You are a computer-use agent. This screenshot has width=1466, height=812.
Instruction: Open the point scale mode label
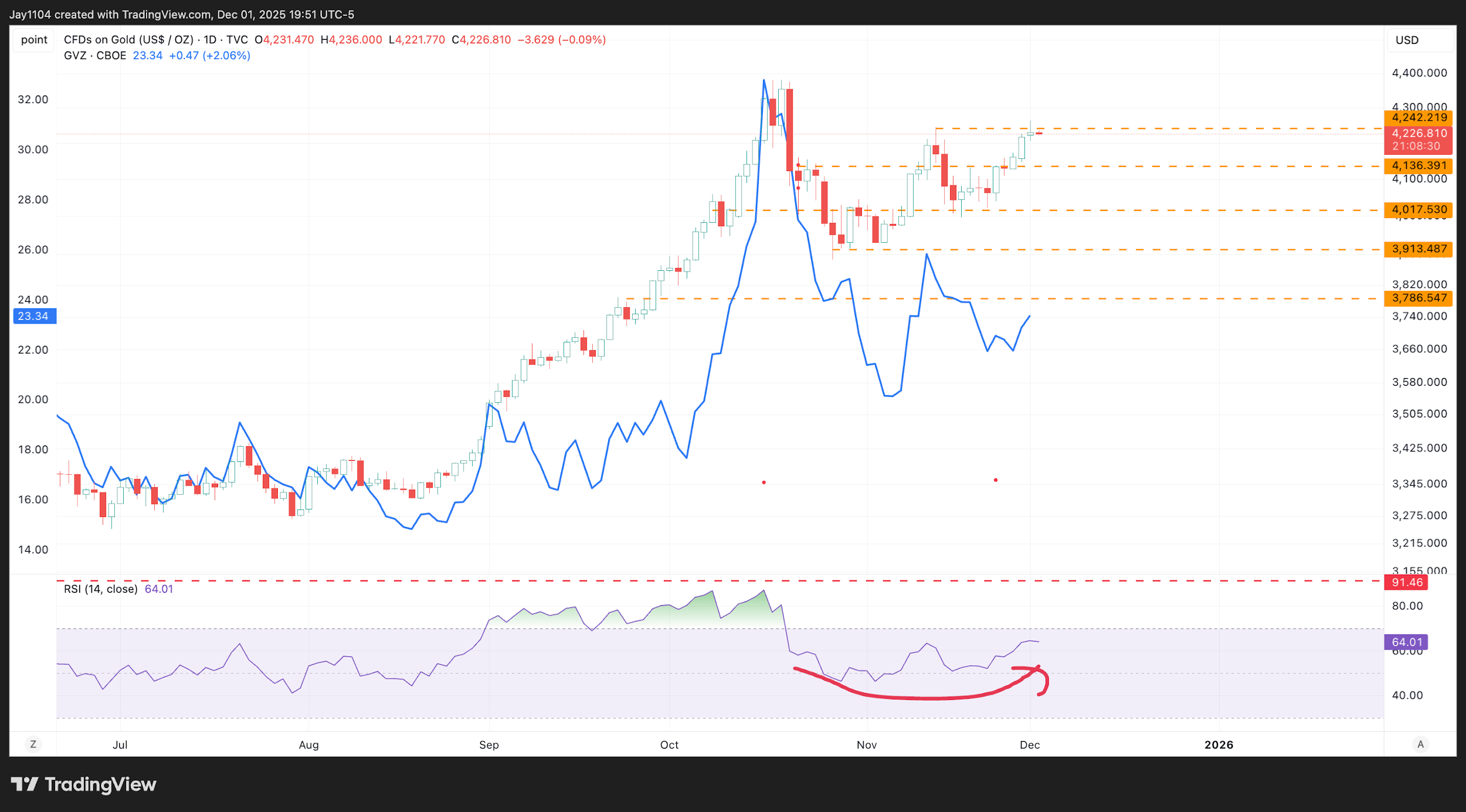click(34, 40)
